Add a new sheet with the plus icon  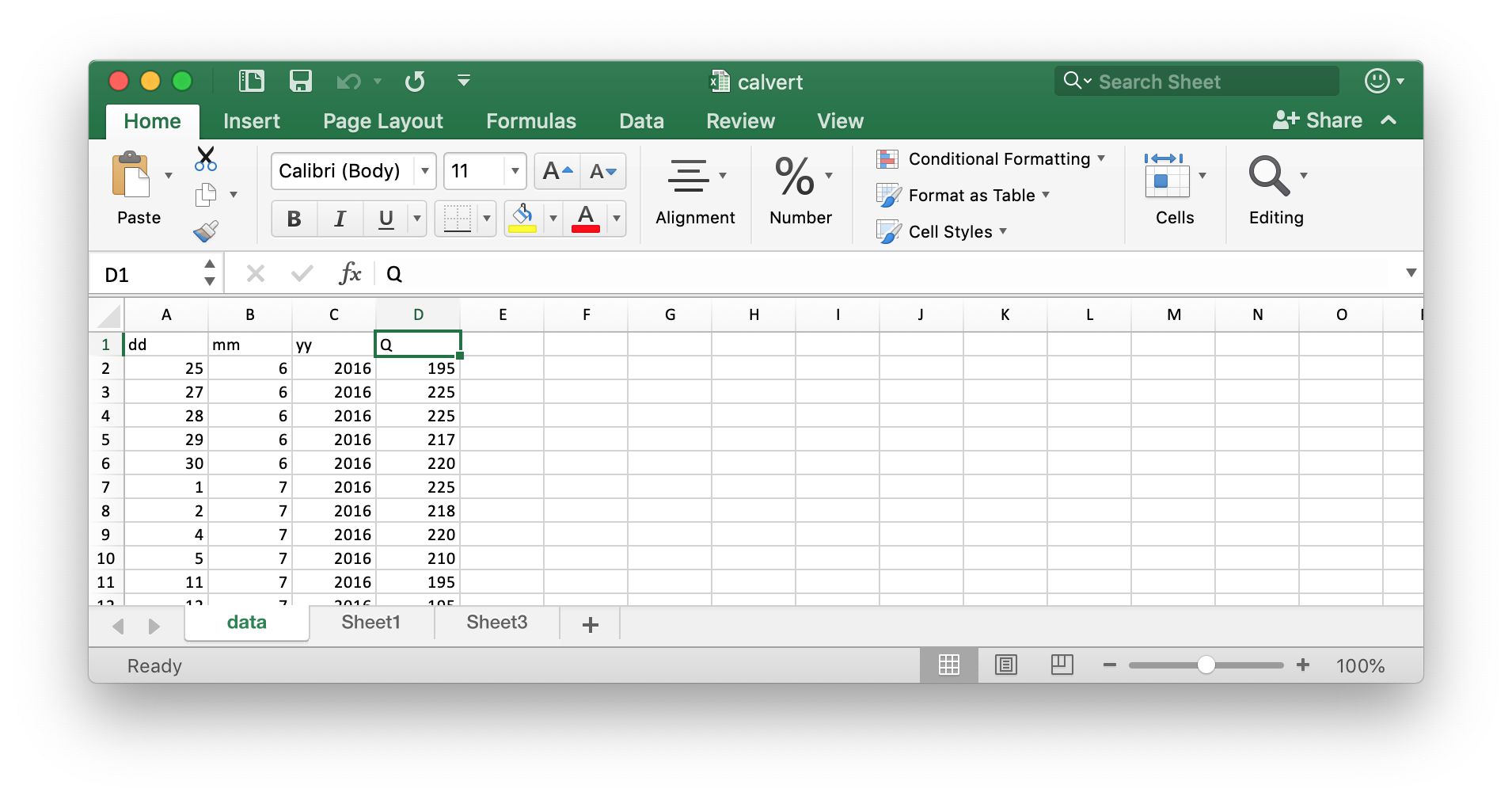coord(590,625)
